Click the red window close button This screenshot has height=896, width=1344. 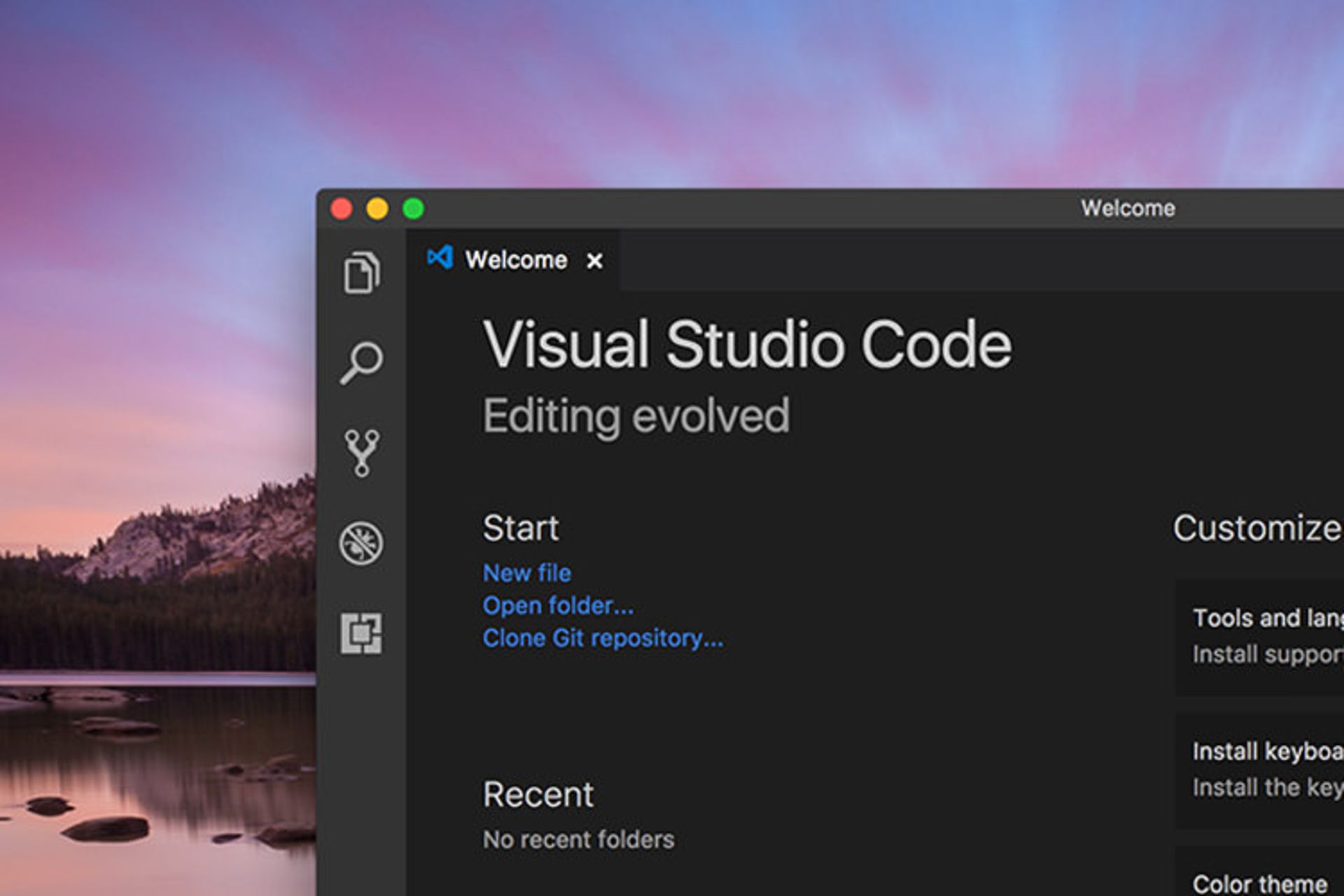tap(342, 209)
